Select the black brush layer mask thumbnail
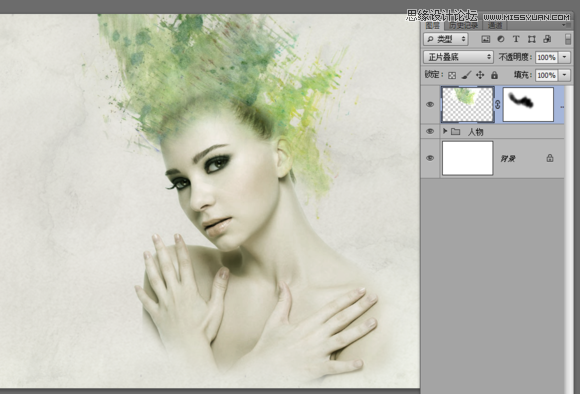This screenshot has width=580, height=394. (x=528, y=105)
